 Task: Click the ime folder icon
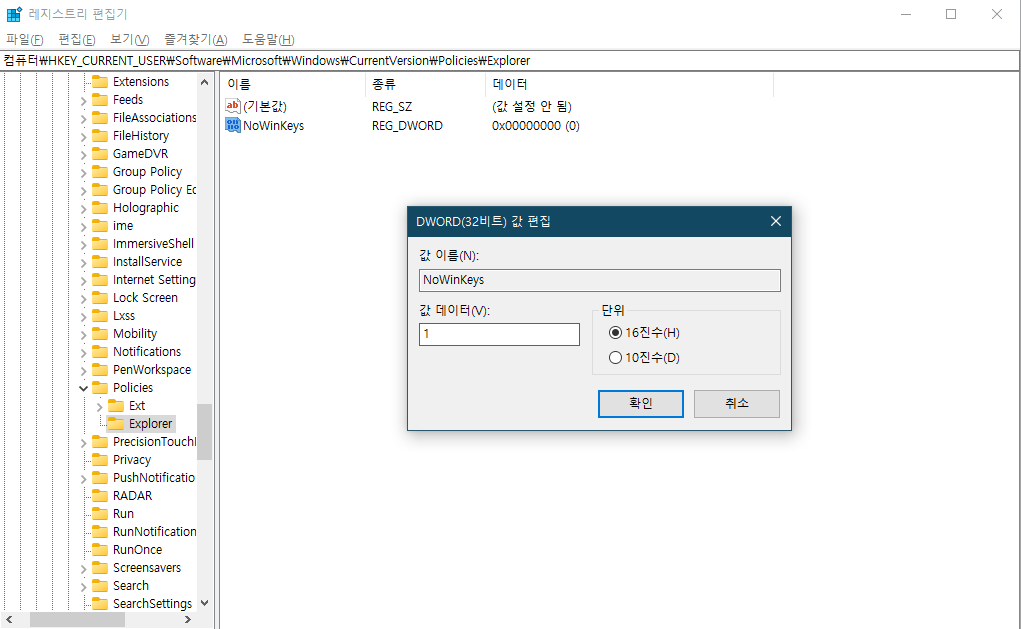coord(100,226)
